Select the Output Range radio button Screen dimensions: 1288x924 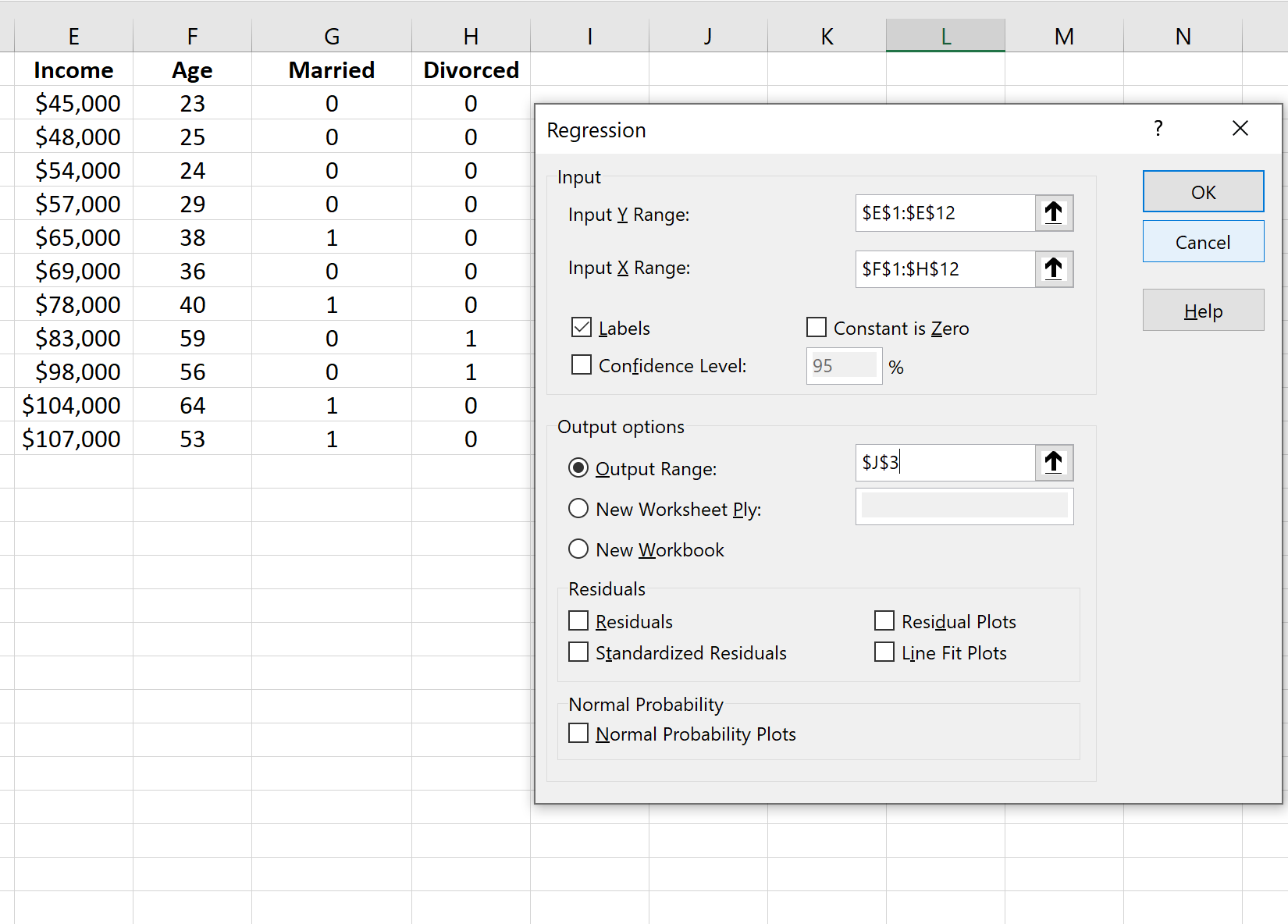pyautogui.click(x=578, y=467)
